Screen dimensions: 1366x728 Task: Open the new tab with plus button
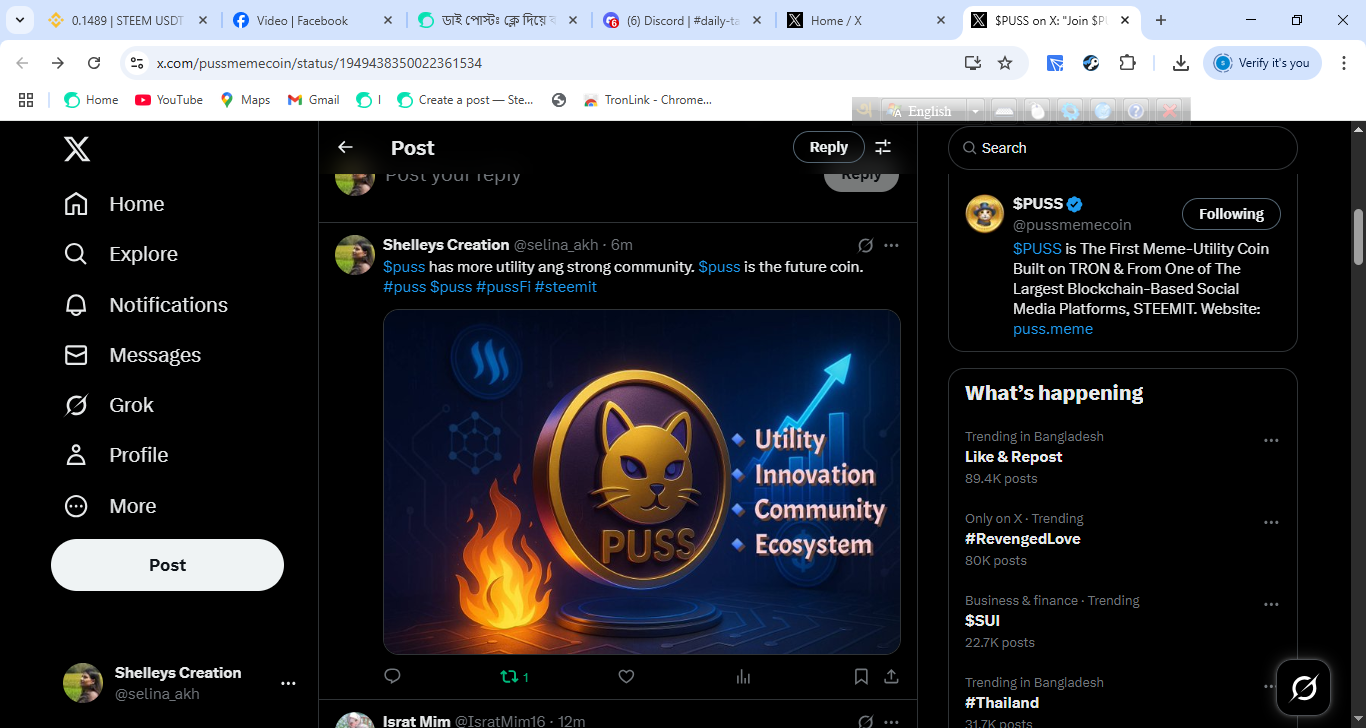click(x=1161, y=20)
